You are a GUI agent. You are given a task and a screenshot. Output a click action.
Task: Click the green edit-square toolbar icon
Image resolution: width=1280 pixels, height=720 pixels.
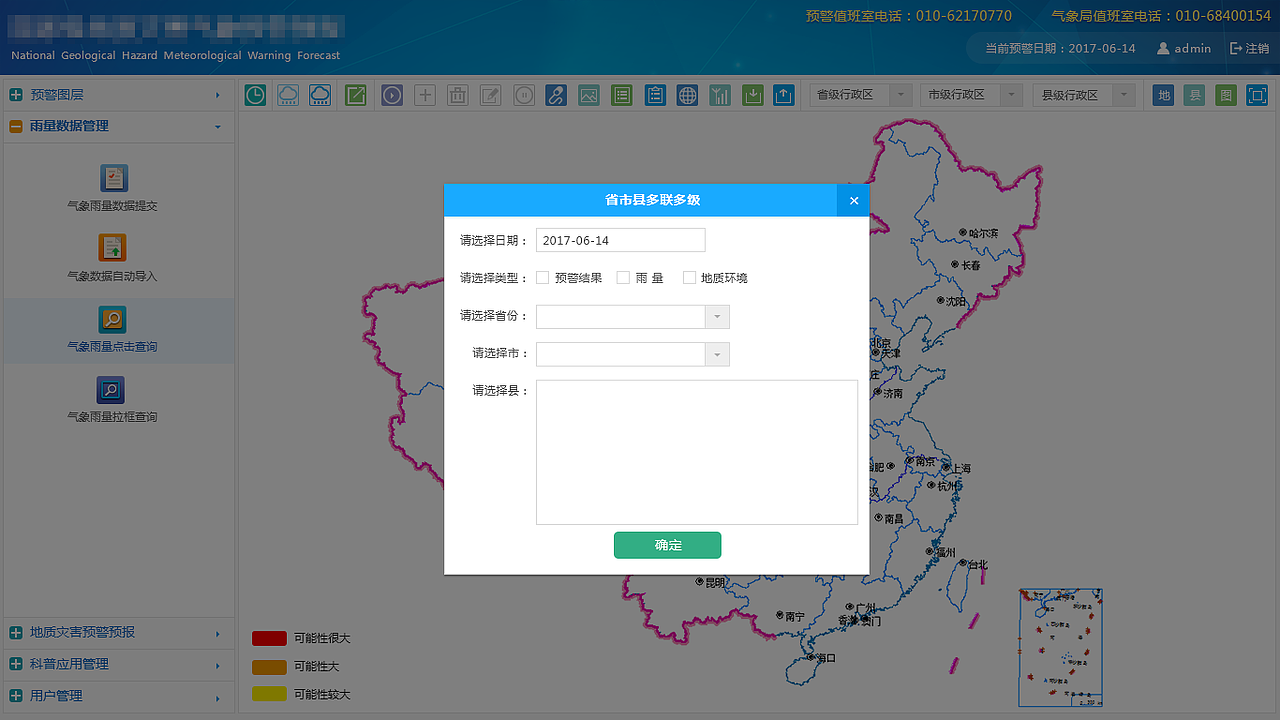pos(356,95)
